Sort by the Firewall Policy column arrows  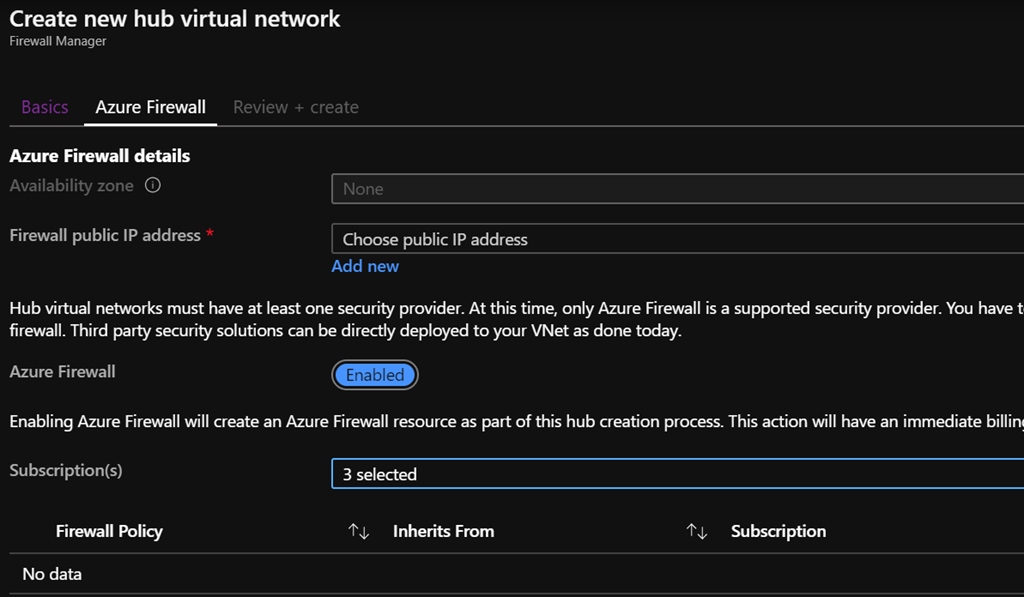(358, 532)
